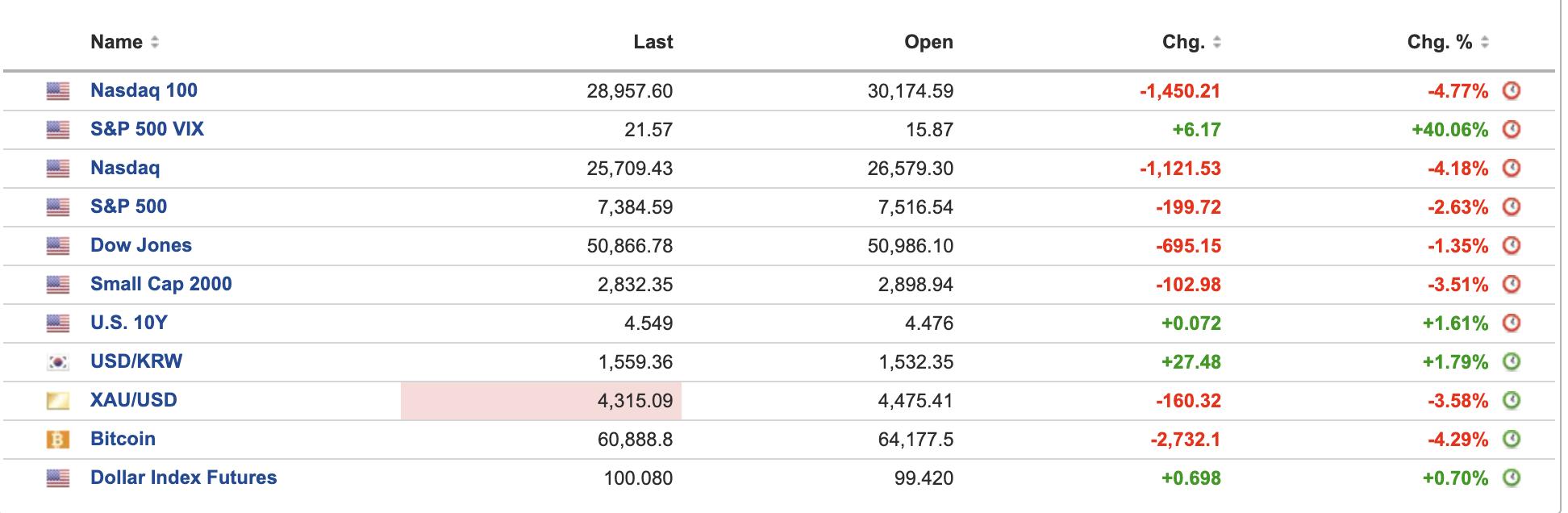Click the red clock icon for Nasdaq 100
Image resolution: width=1568 pixels, height=513 pixels.
click(1512, 90)
